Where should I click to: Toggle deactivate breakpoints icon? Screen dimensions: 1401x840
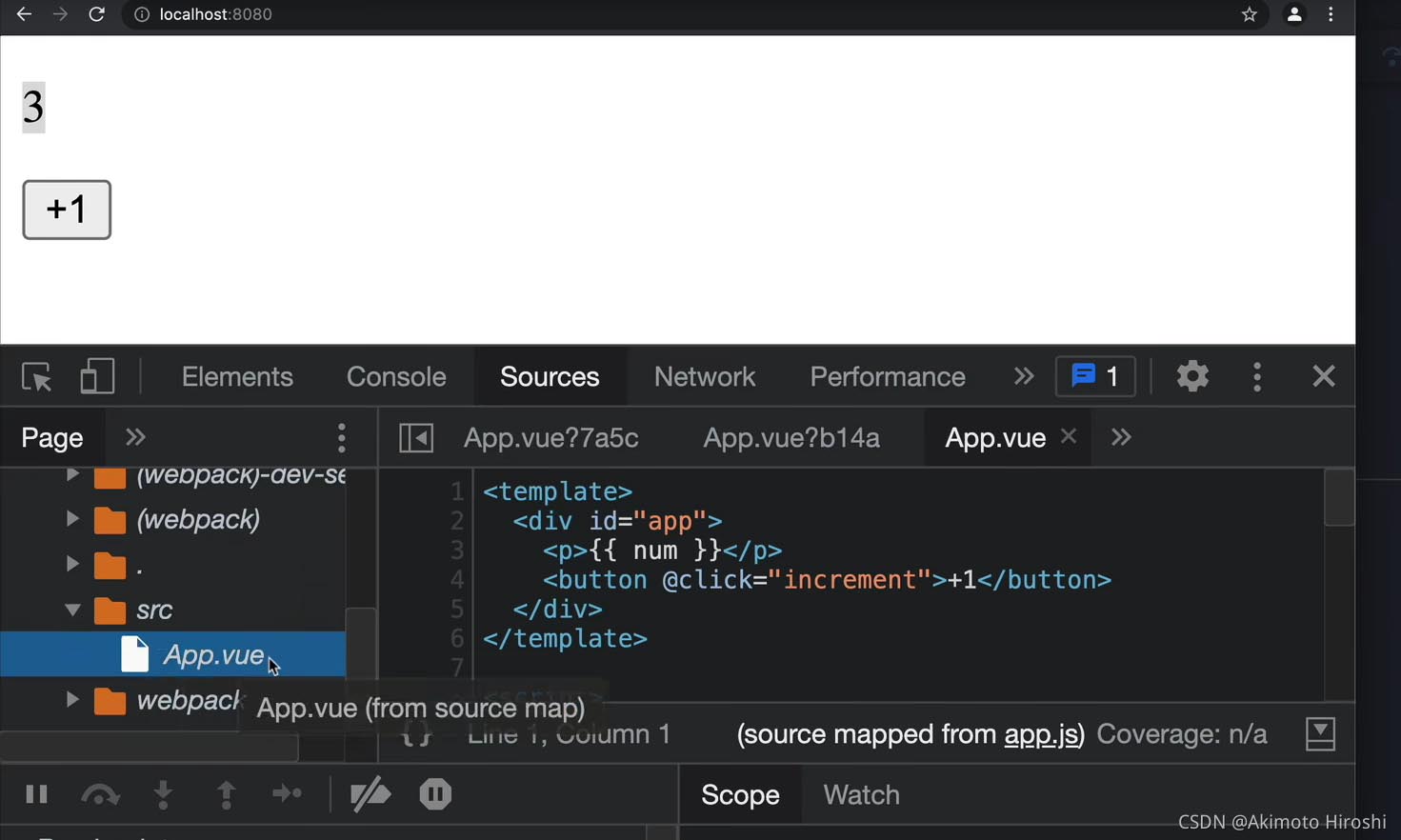370,794
